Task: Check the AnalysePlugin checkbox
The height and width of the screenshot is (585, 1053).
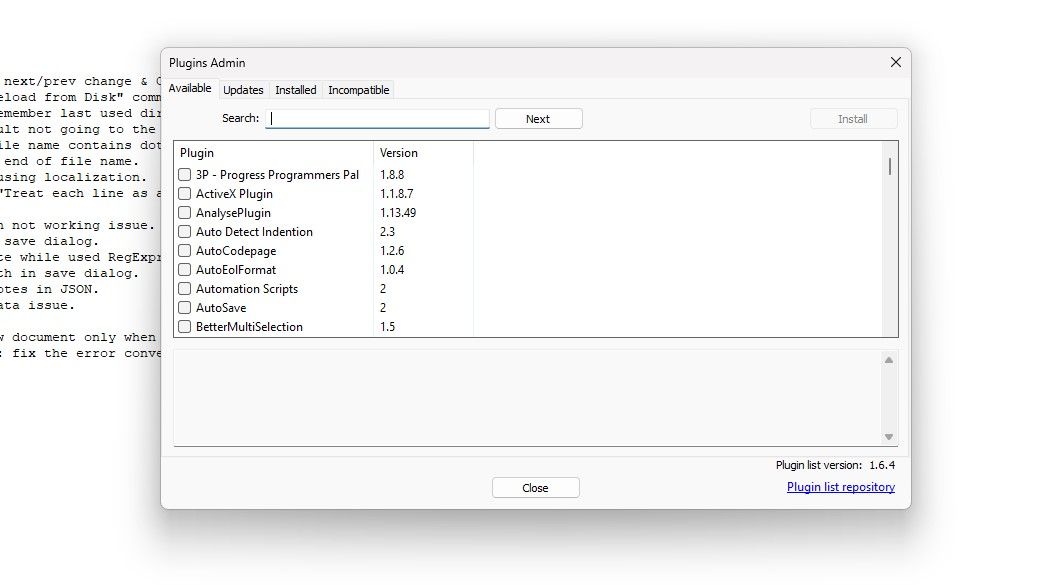Action: point(185,212)
